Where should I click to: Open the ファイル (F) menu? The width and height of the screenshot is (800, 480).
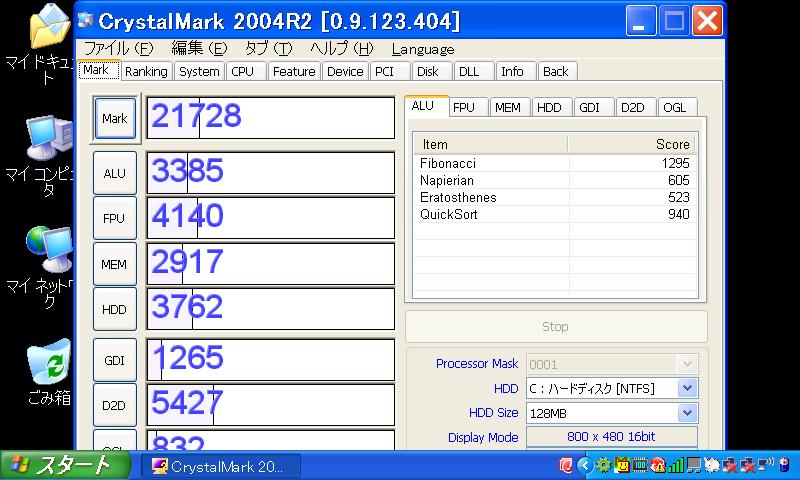tap(118, 49)
